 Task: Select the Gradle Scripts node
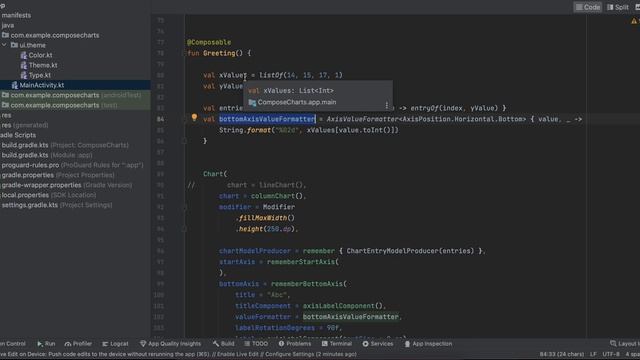point(18,135)
